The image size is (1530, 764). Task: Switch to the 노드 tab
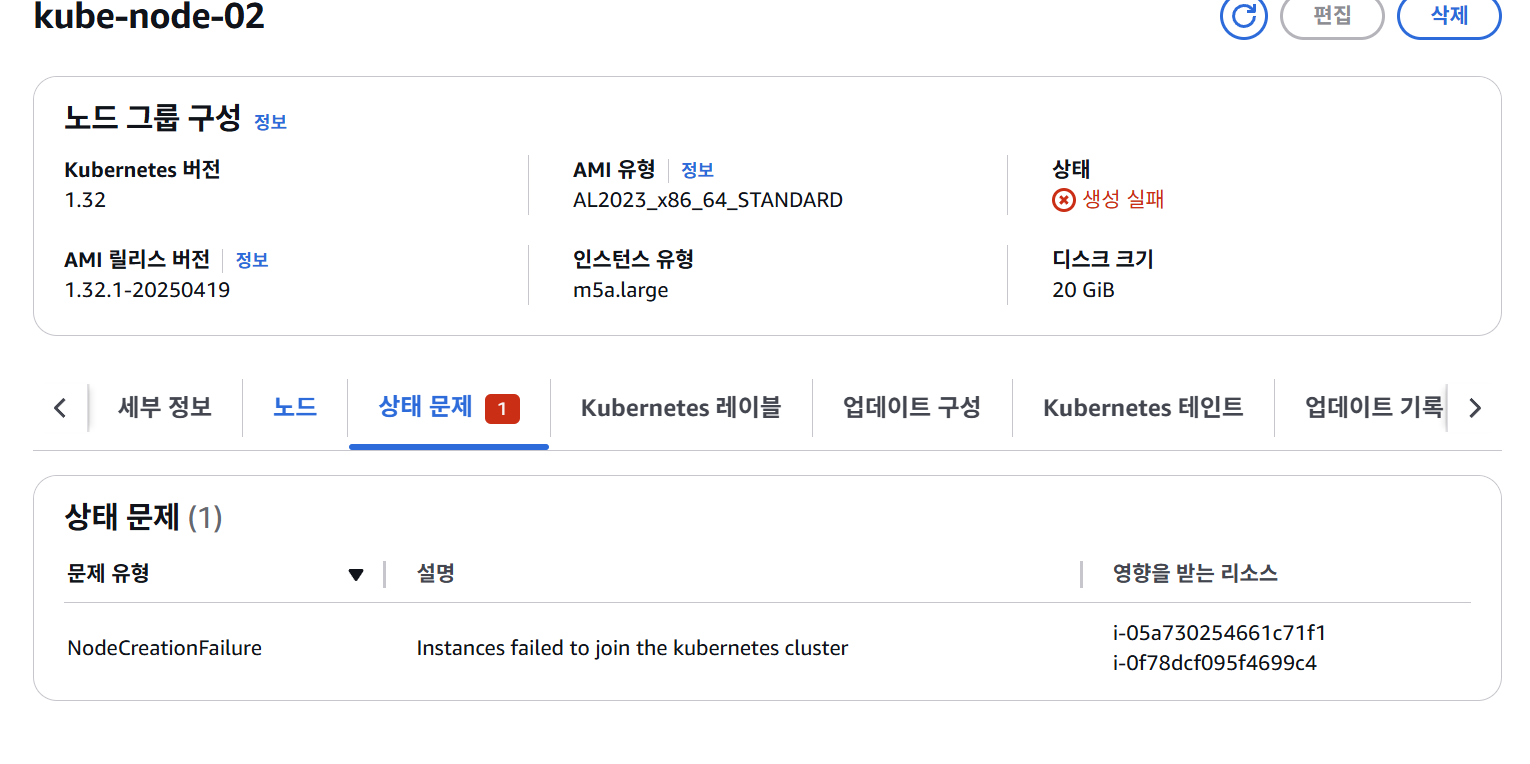[x=295, y=407]
